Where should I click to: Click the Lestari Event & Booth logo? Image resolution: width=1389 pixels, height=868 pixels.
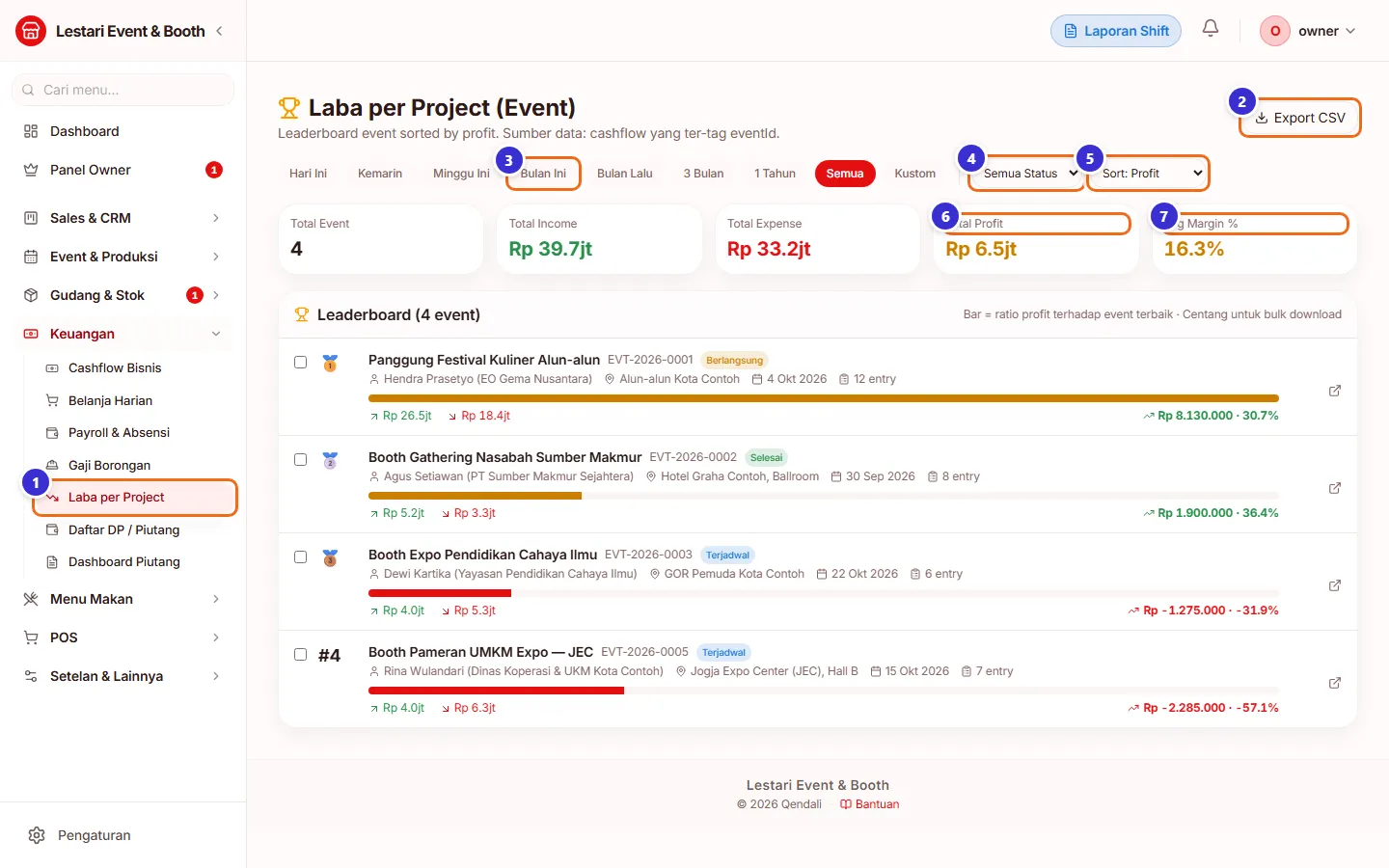[31, 31]
